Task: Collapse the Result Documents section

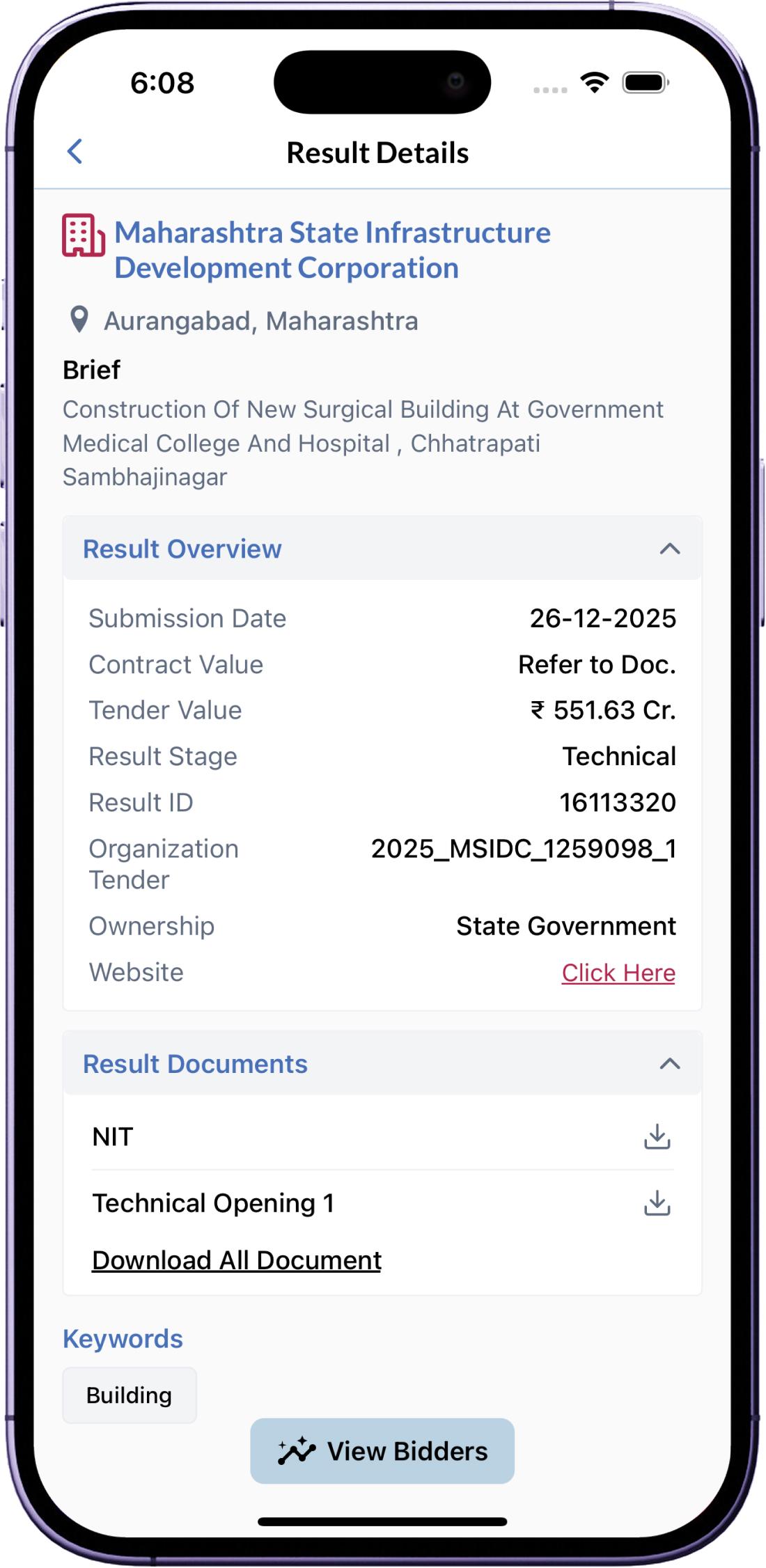Action: point(669,1063)
